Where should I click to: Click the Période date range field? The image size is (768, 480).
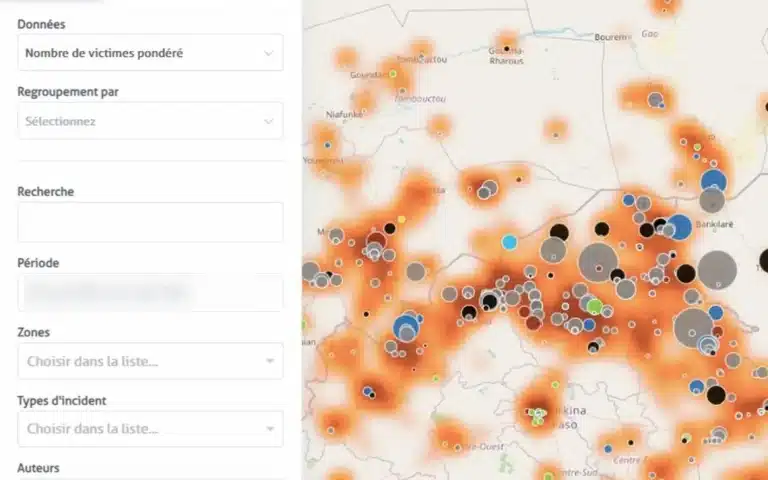[x=150, y=292]
